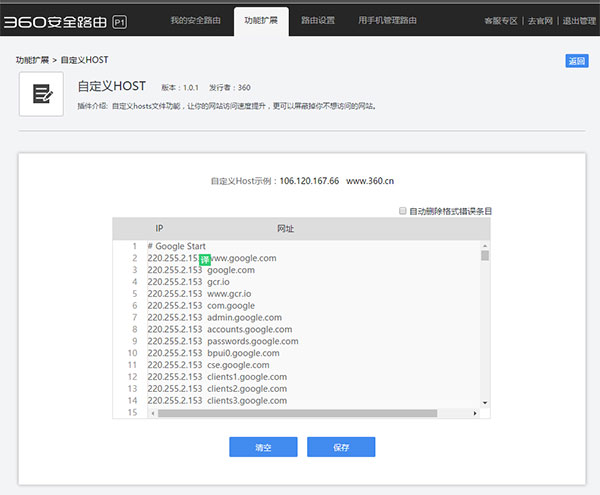
Task: Click the 'cse.google.com' entry
Action: pyautogui.click(x=238, y=365)
